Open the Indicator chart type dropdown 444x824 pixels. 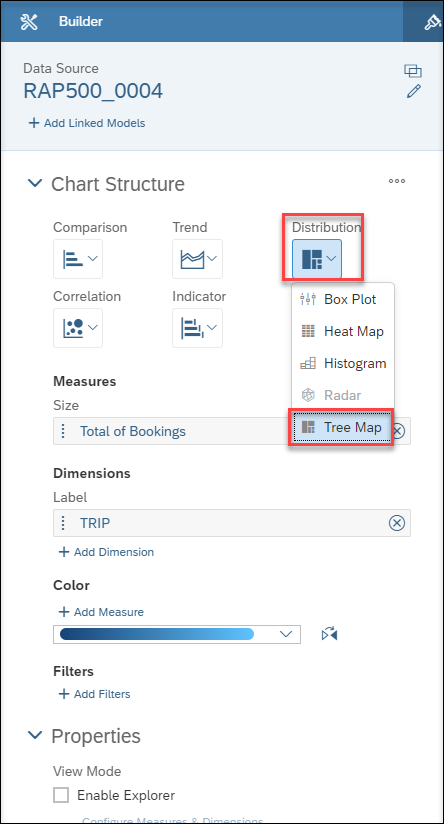tap(198, 328)
